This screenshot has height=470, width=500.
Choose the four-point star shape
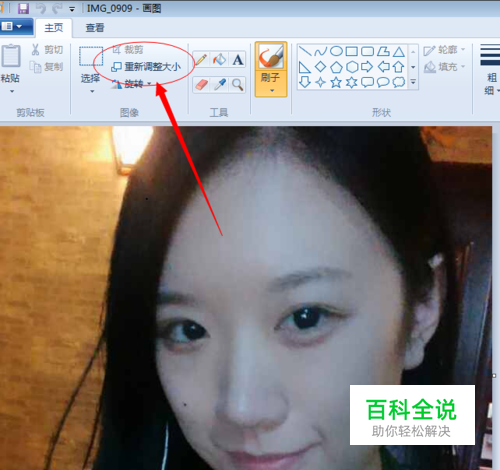(x=320, y=82)
